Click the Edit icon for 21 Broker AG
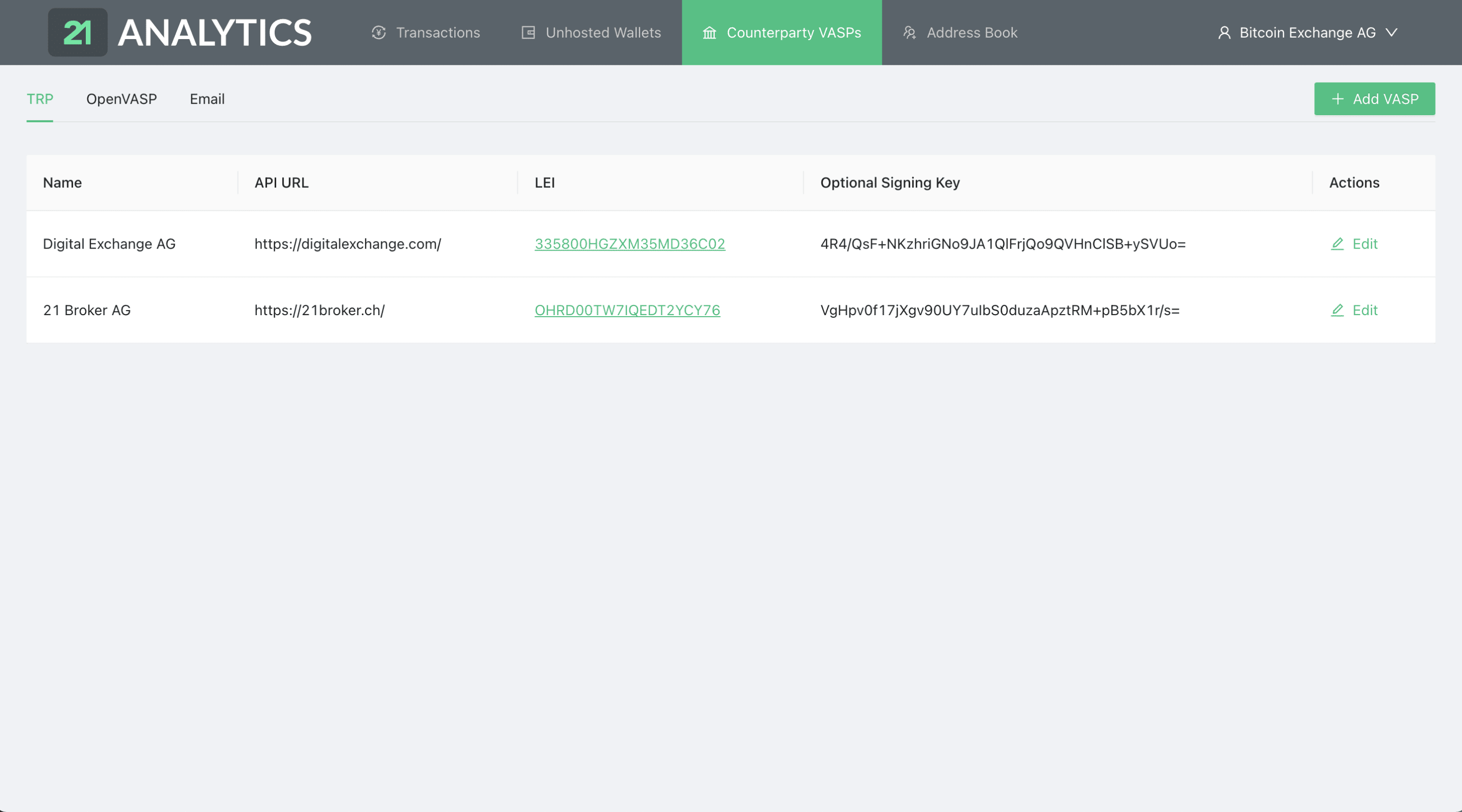The height and width of the screenshot is (812, 1462). click(x=1337, y=310)
